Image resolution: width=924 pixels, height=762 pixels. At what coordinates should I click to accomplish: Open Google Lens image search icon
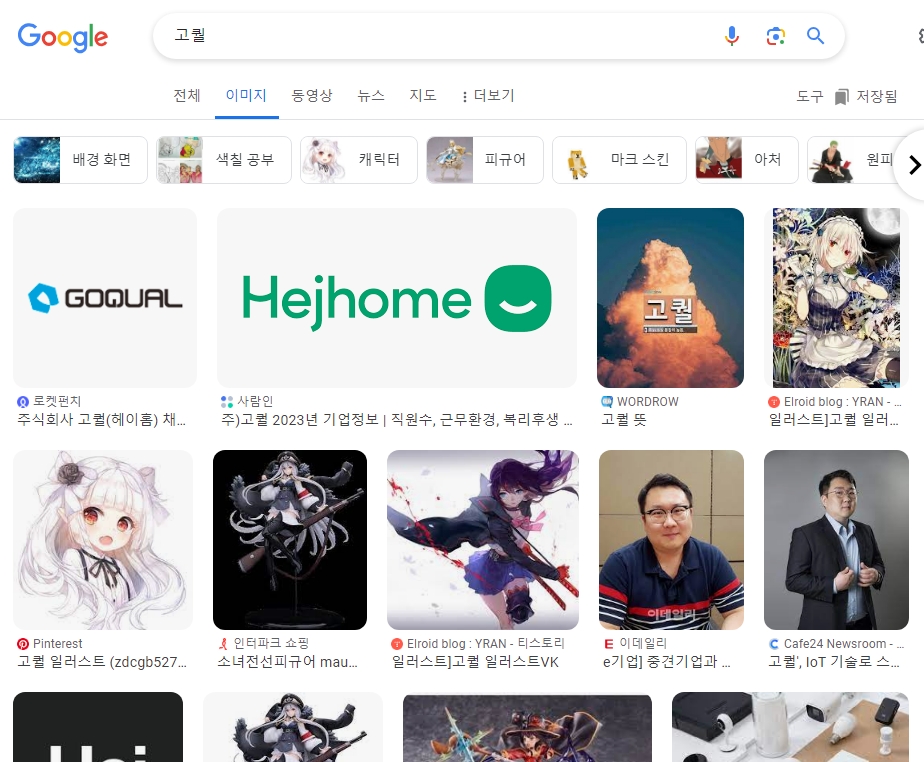pyautogui.click(x=776, y=36)
